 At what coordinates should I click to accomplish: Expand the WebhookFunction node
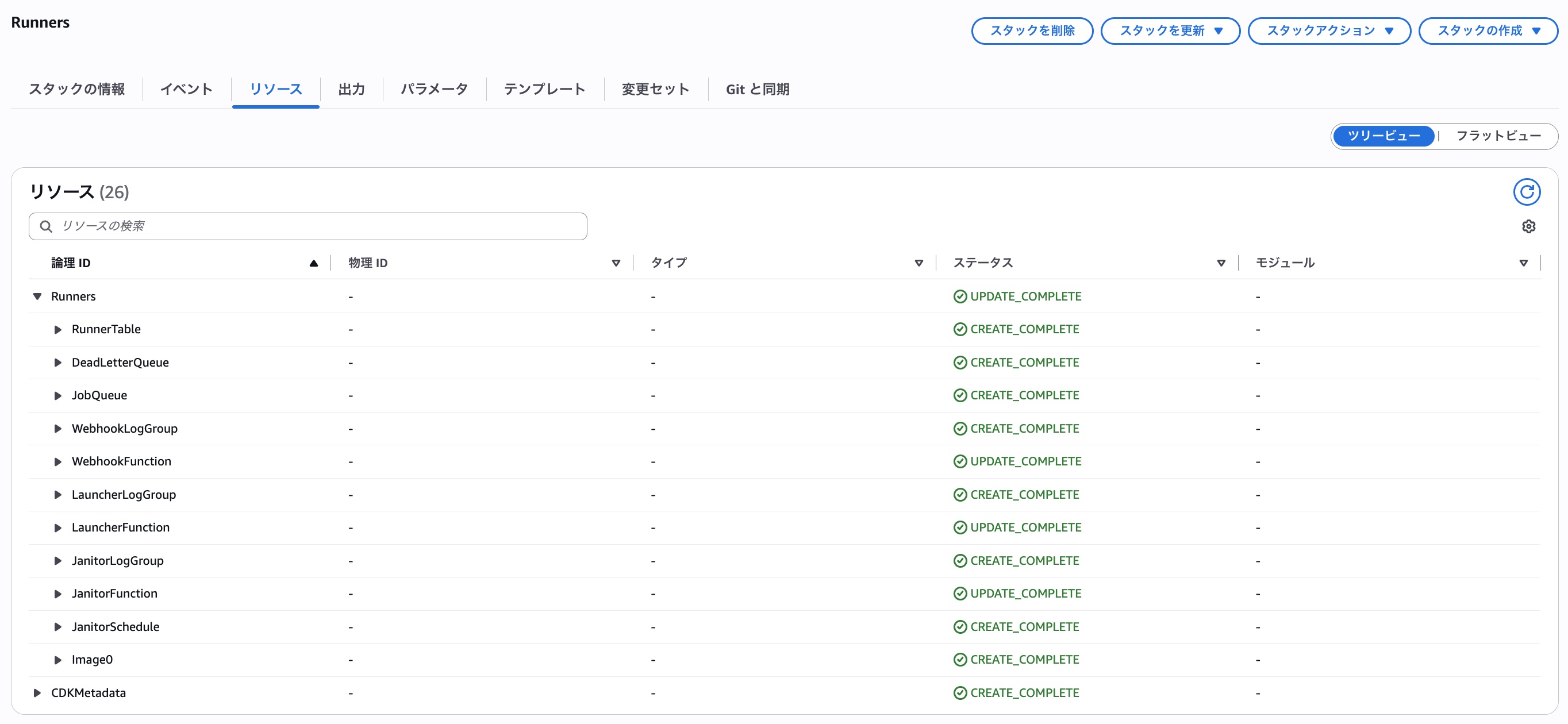(58, 461)
